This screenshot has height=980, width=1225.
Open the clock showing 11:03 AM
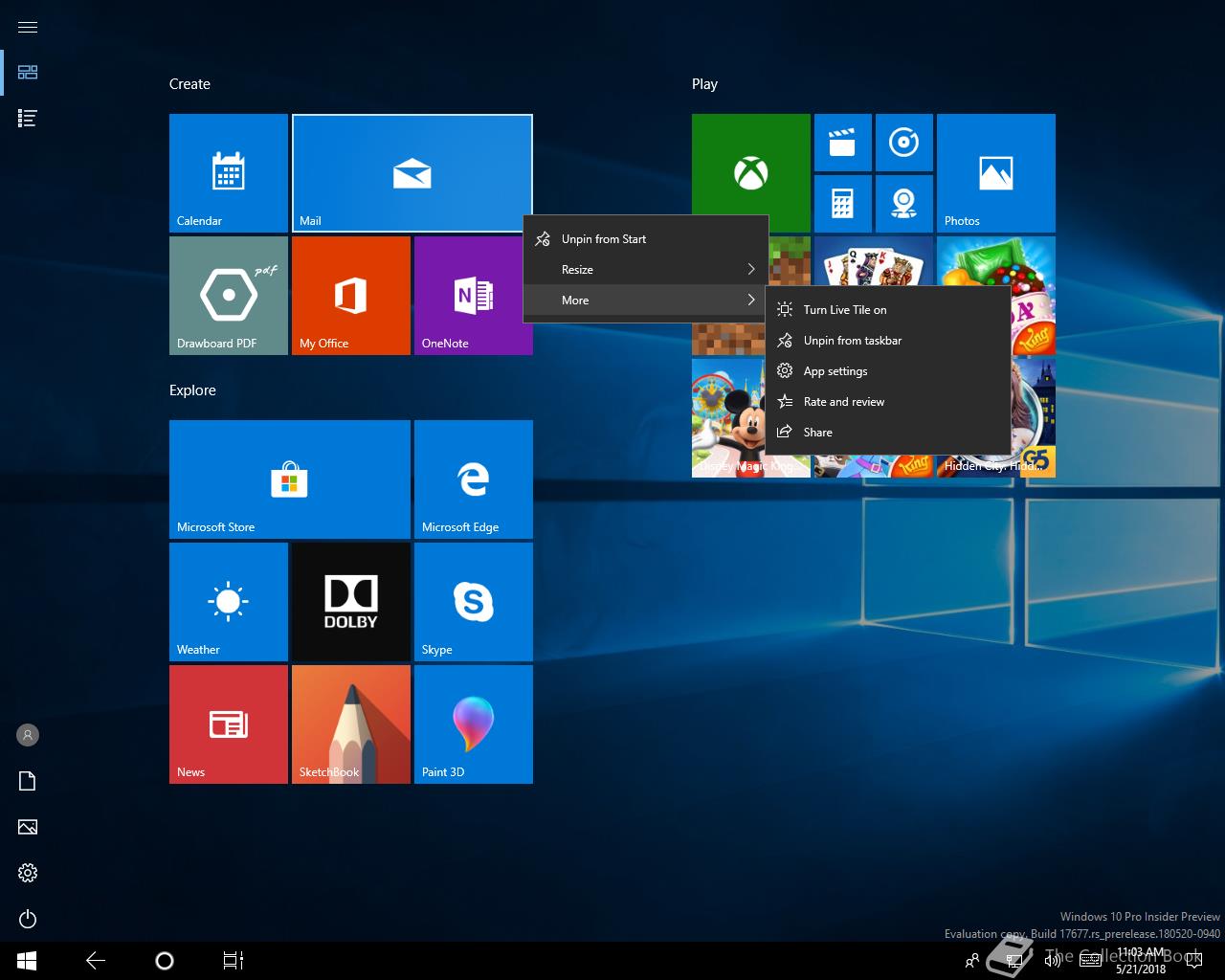1141,961
